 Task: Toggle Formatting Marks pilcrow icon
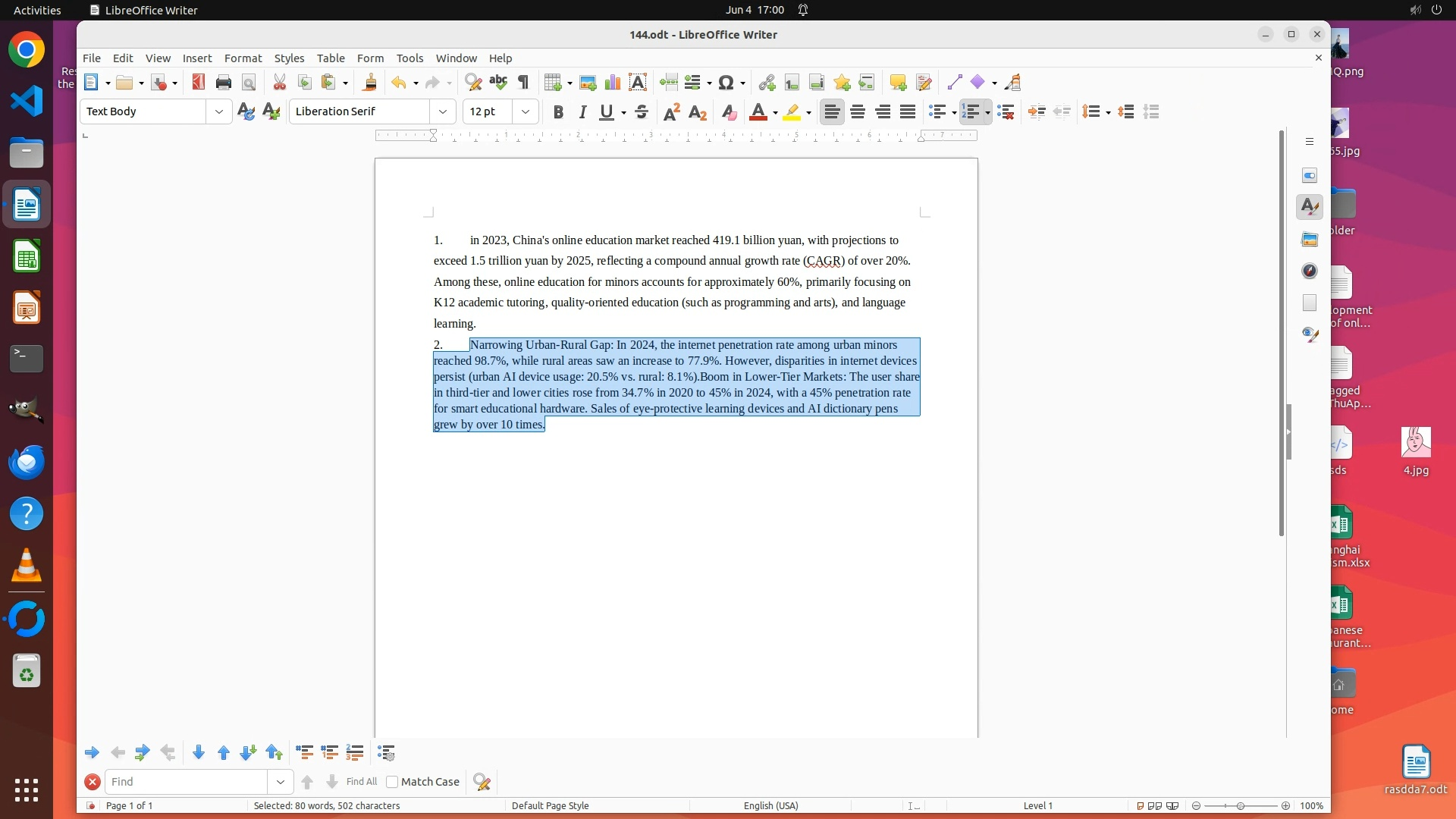coord(523,83)
